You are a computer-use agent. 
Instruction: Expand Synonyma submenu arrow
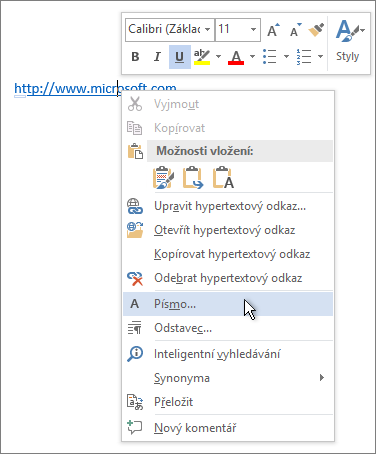[322, 378]
